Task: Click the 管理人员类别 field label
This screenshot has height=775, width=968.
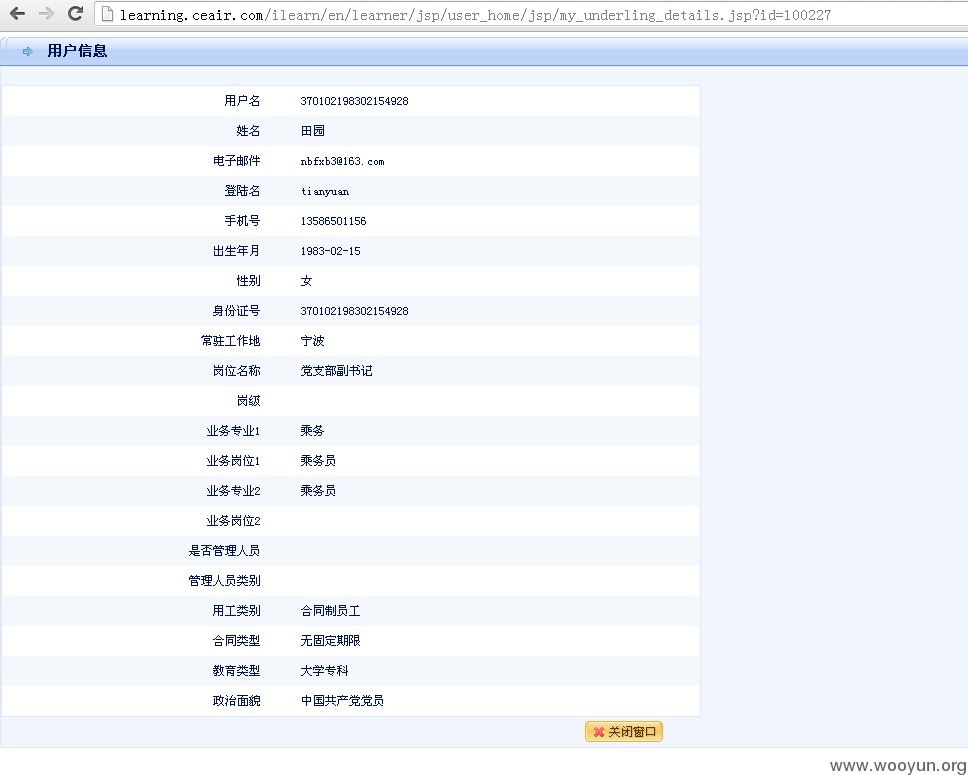Action: click(224, 580)
